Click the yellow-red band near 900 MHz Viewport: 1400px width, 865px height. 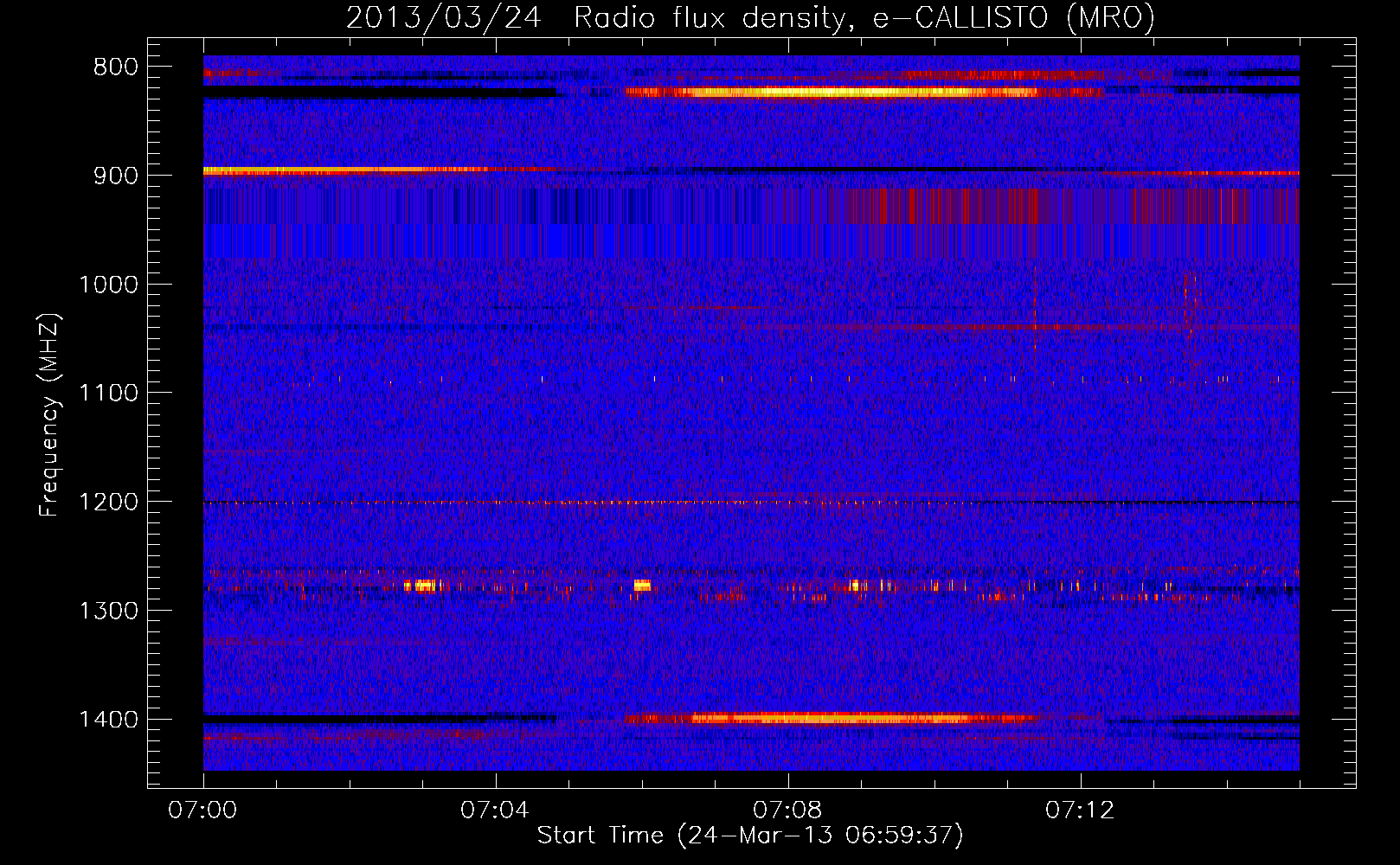(x=346, y=170)
